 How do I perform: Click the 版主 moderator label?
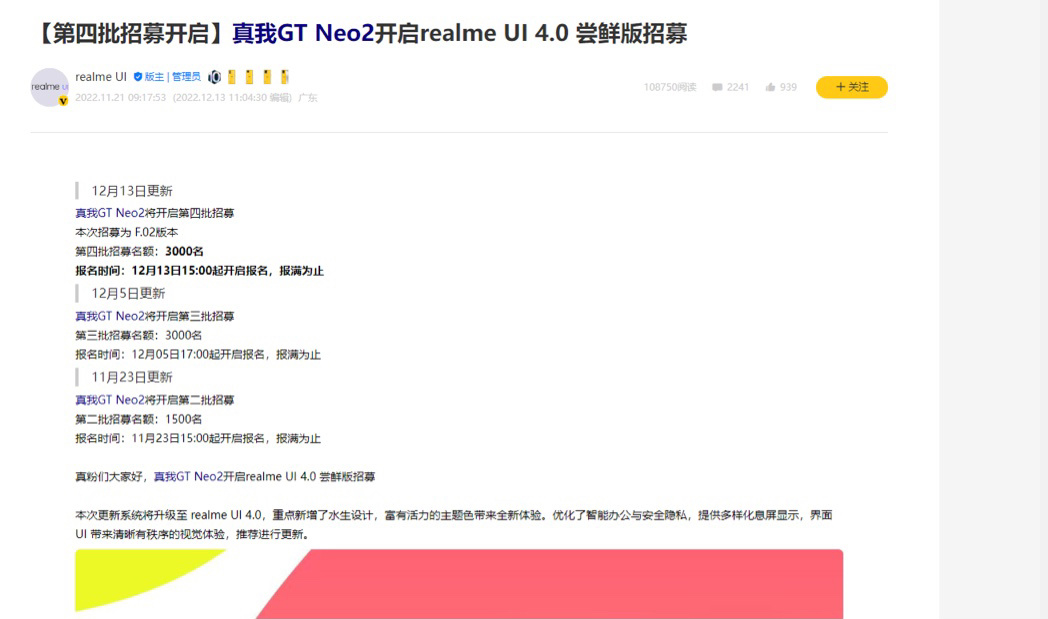[154, 77]
